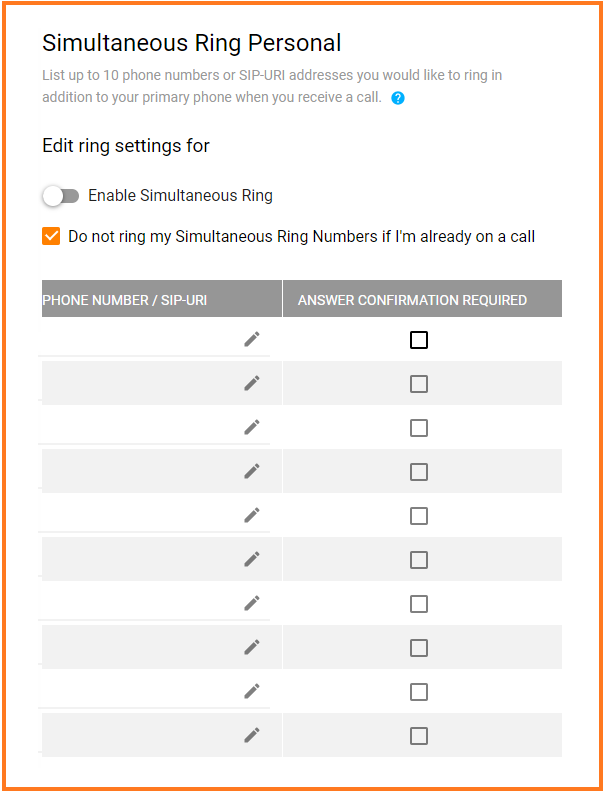The height and width of the screenshot is (792, 605).
Task: Click the Phone Number / SIP-URI column header
Action: pos(125,299)
